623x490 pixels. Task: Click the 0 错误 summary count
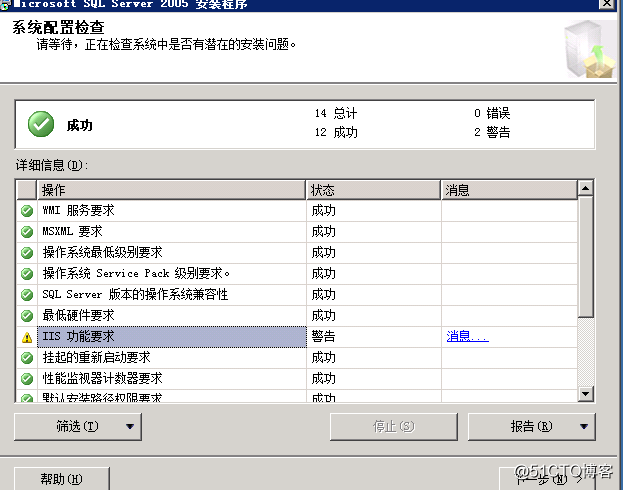coord(492,113)
